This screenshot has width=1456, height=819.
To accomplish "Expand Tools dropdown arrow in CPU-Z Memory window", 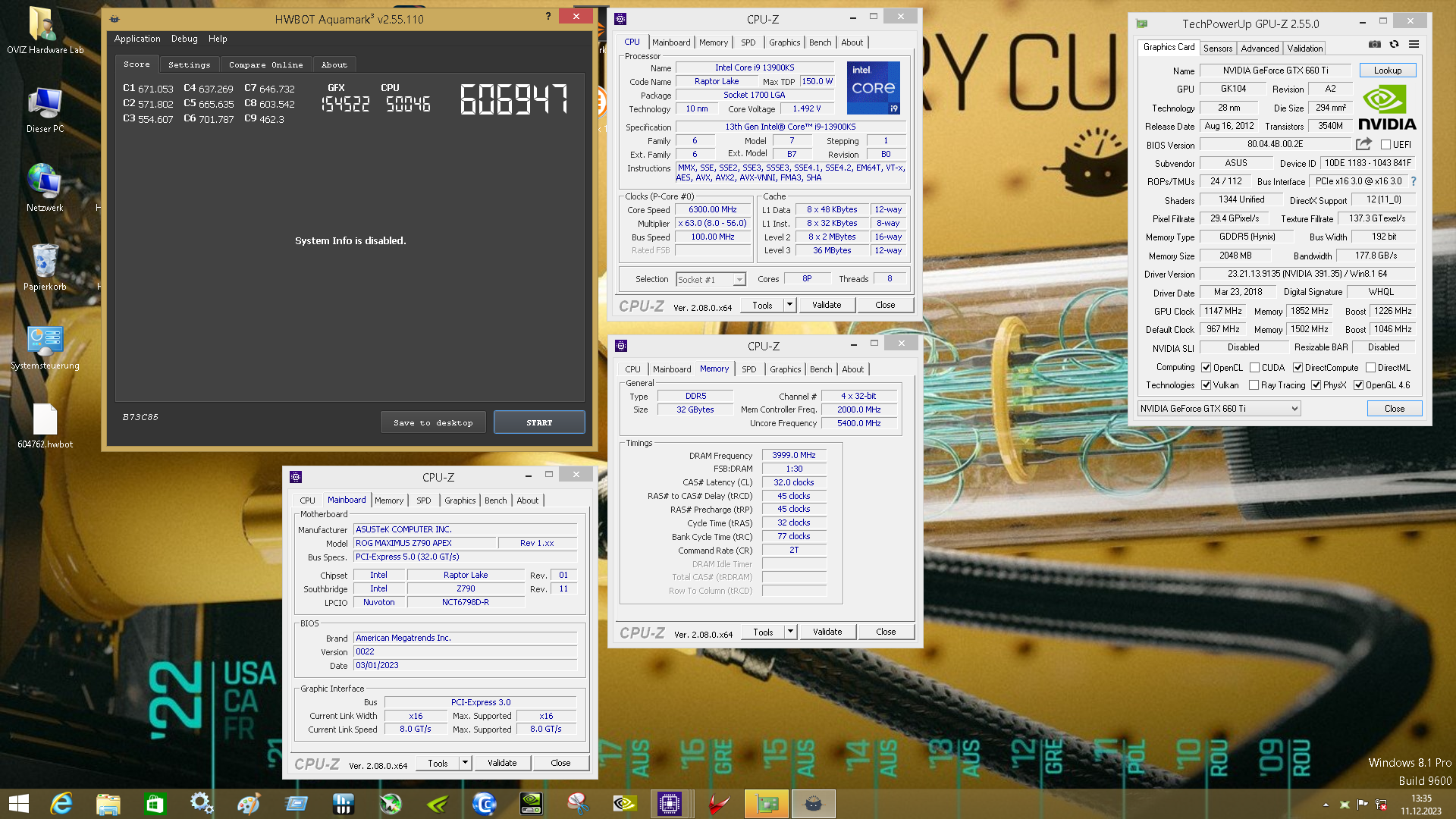I will [790, 632].
